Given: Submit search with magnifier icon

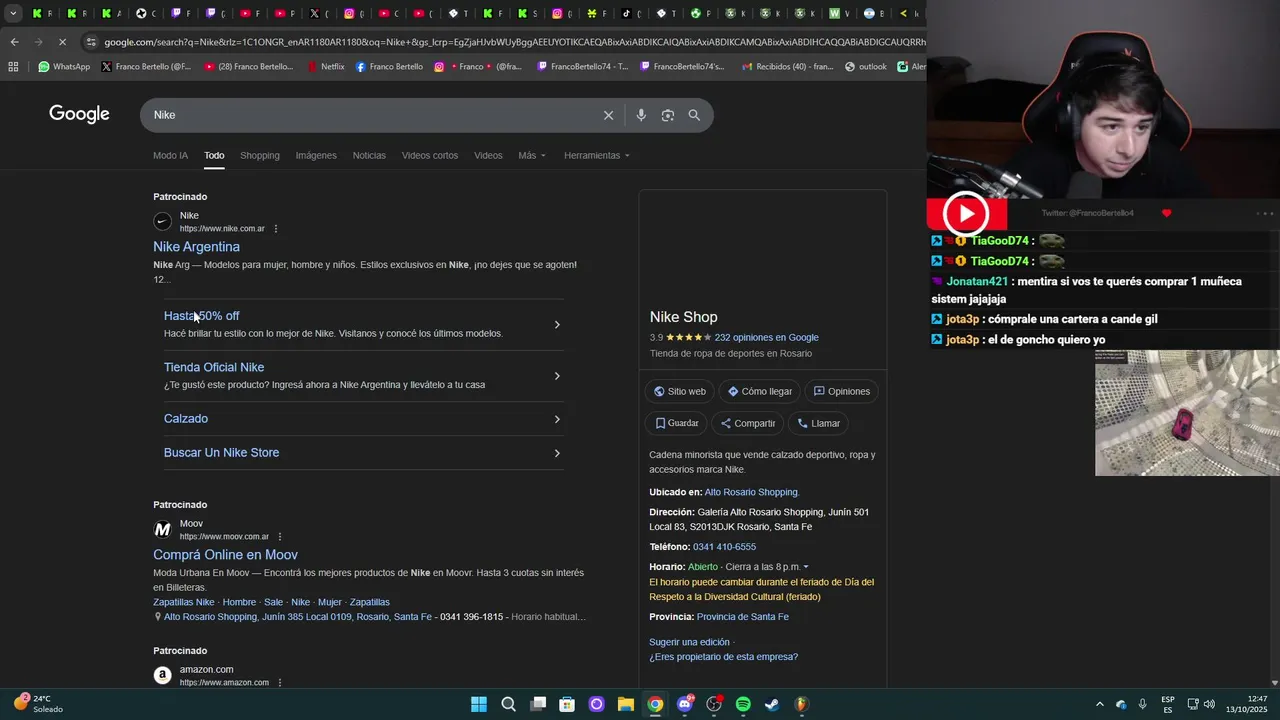Looking at the screenshot, I should (694, 115).
